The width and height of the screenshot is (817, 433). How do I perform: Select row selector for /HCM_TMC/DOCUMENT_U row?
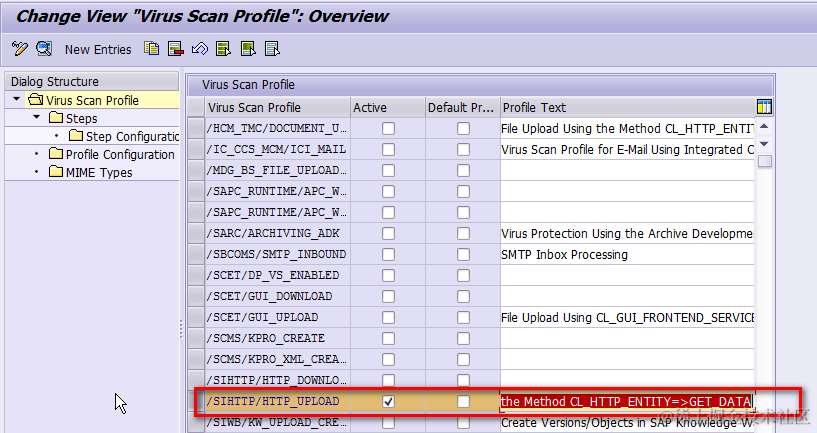pos(196,128)
